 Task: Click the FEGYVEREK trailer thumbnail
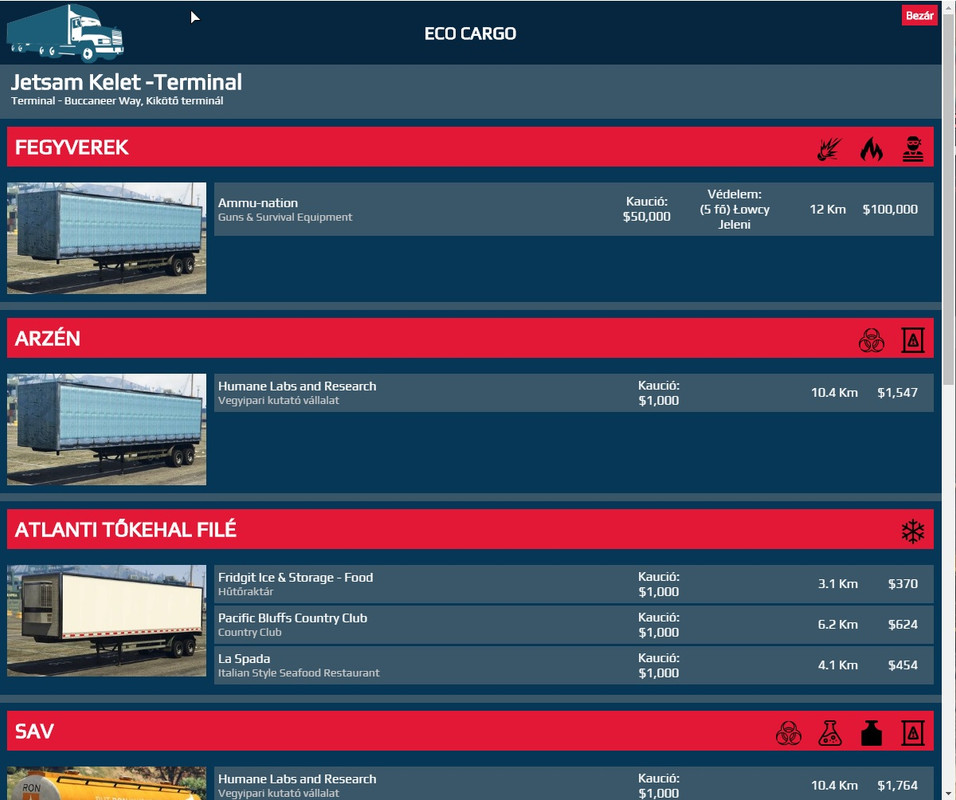[x=107, y=238]
